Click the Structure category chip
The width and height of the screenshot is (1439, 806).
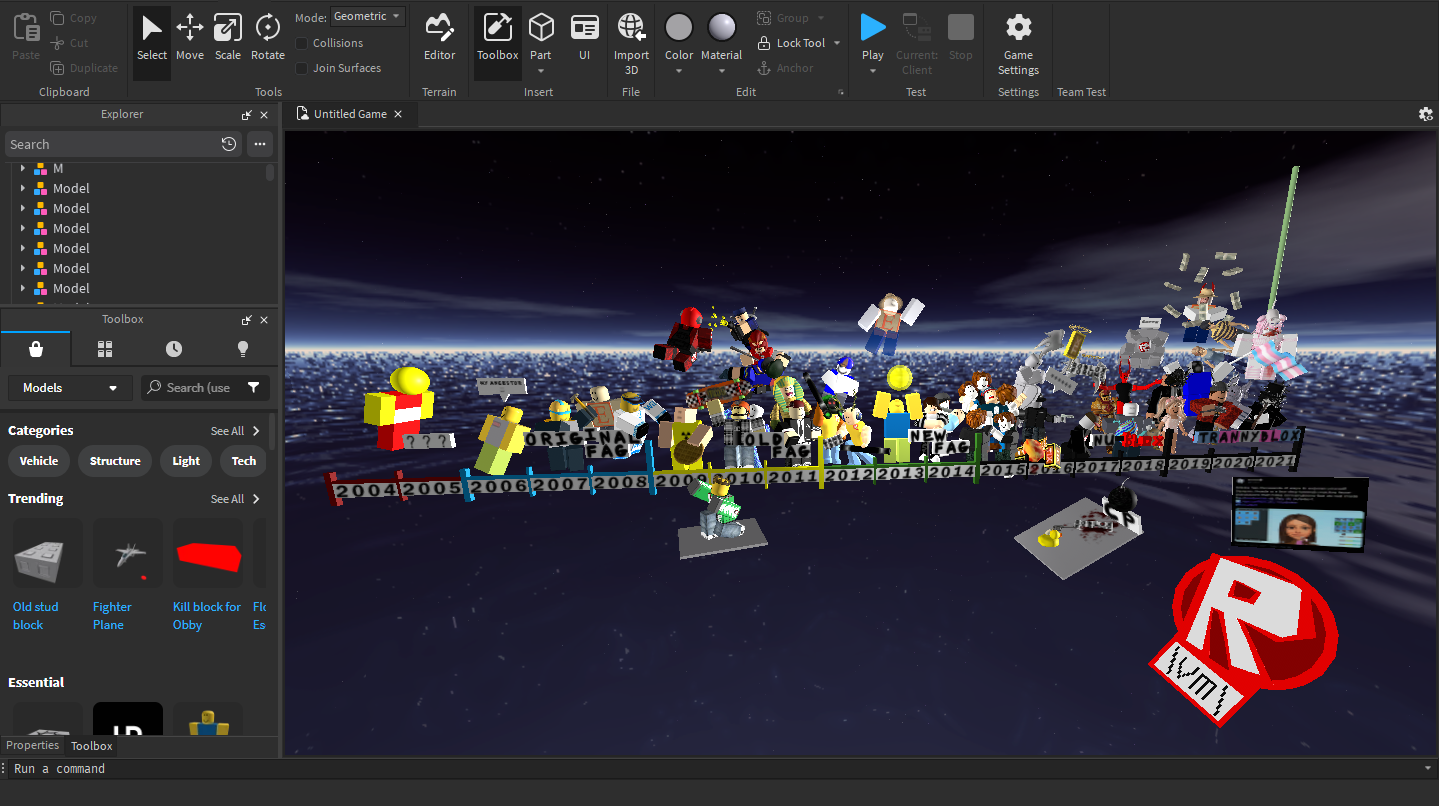click(115, 461)
